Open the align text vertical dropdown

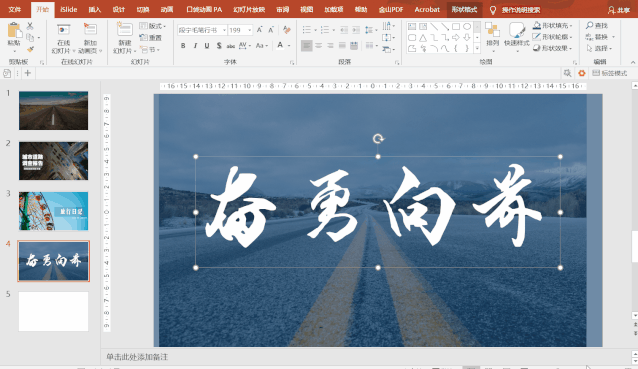388,37
